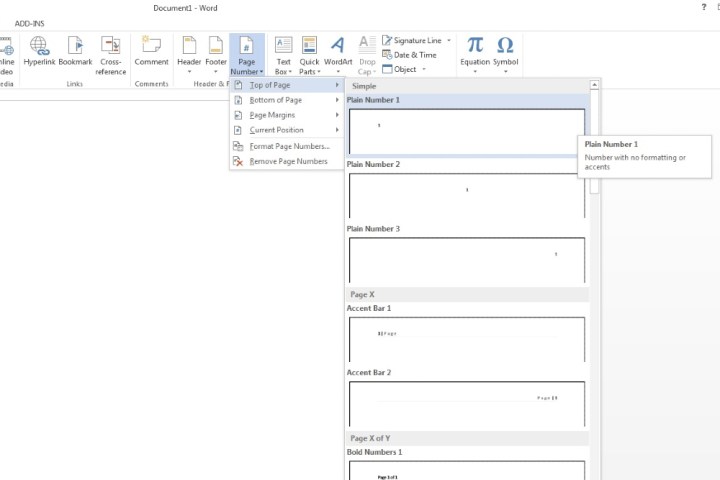Image resolution: width=720 pixels, height=480 pixels.
Task: Click the Format Page Numbers icon
Action: point(238,146)
